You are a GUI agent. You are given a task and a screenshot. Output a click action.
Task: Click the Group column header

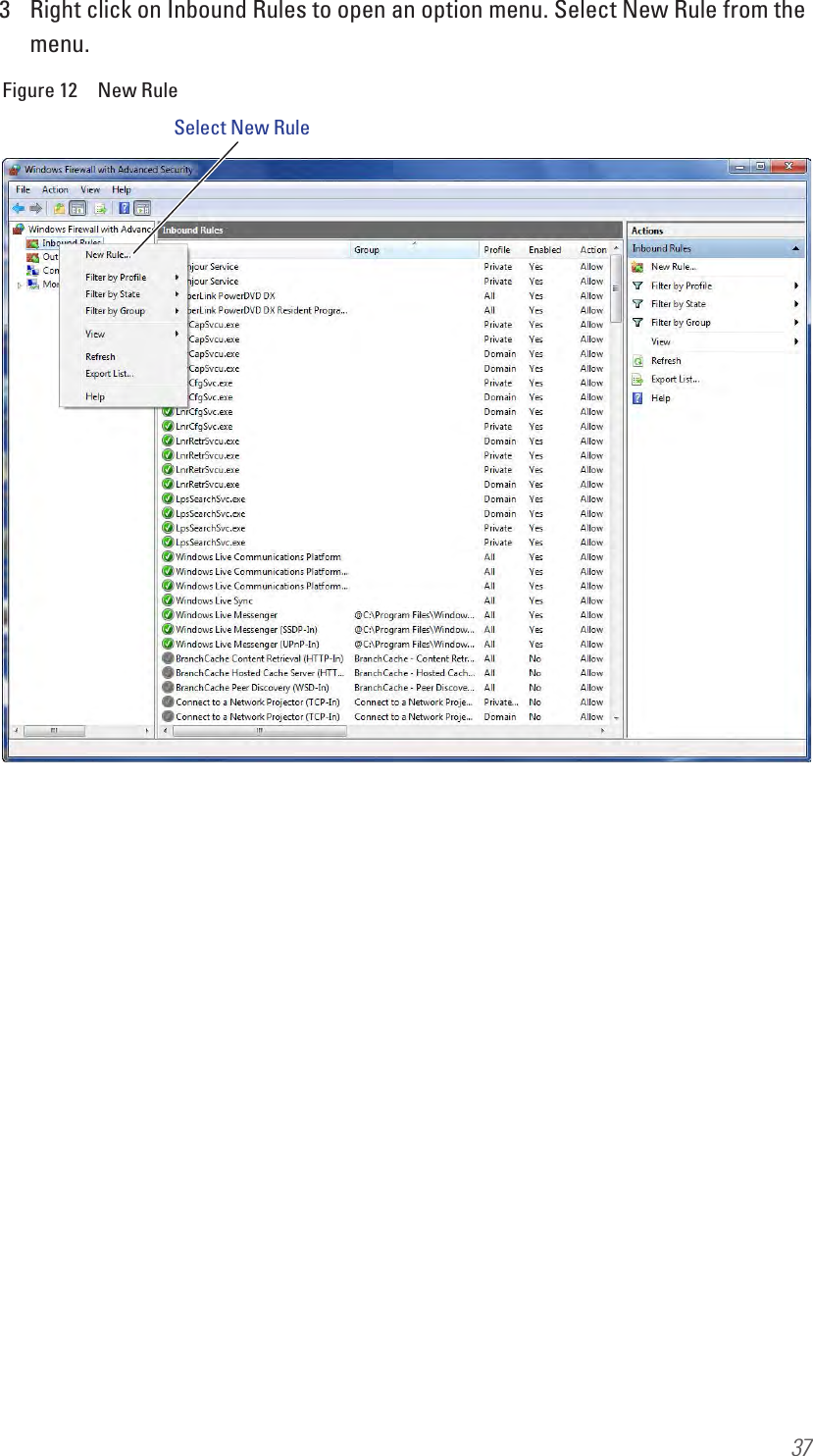(366, 249)
